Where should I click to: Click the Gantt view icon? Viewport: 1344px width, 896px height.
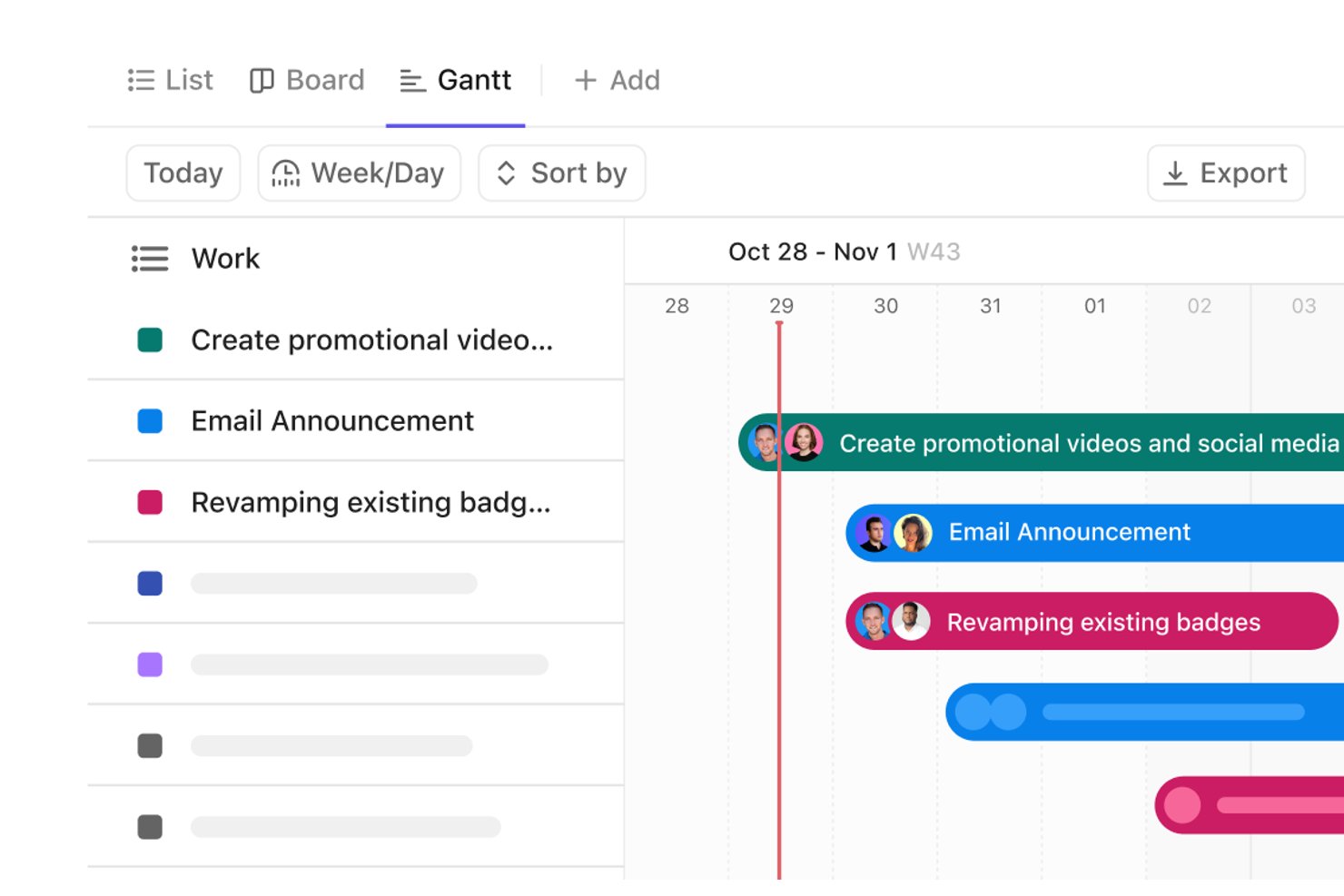(412, 81)
